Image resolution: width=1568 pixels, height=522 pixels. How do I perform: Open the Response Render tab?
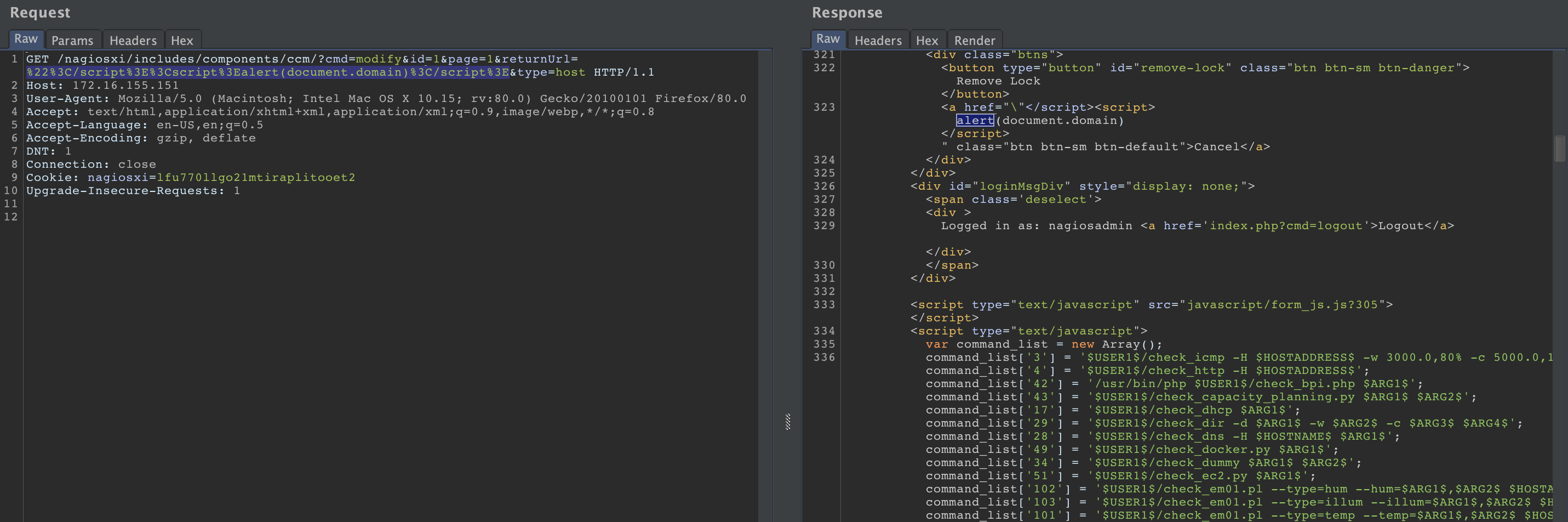(x=975, y=40)
